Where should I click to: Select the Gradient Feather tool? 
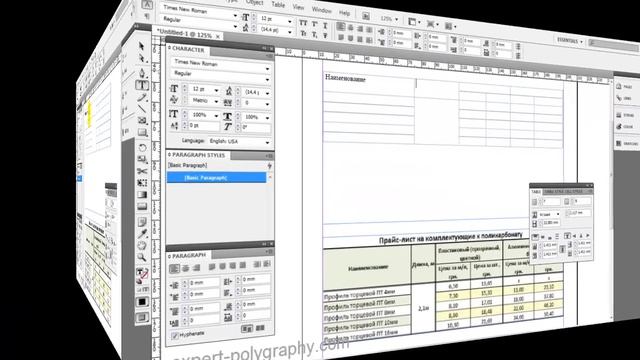pos(142,207)
